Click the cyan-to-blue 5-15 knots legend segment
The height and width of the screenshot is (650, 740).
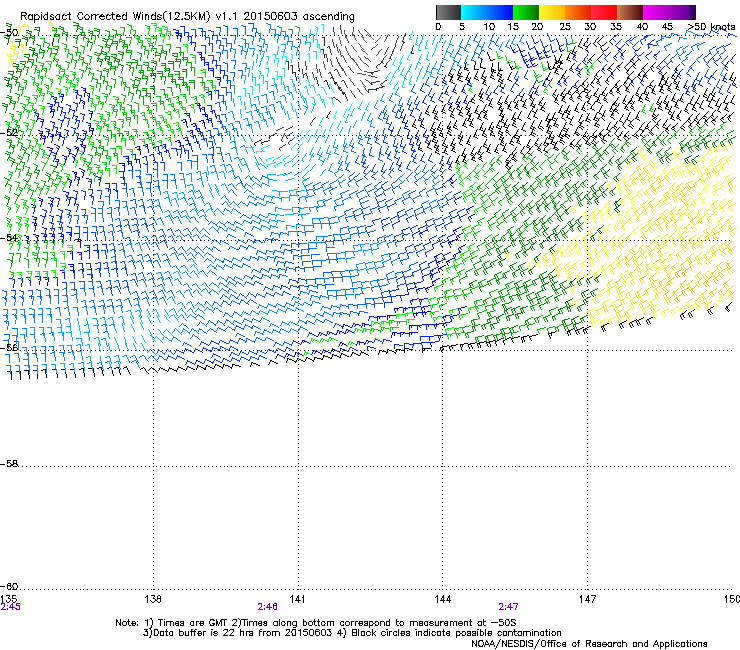pos(487,12)
